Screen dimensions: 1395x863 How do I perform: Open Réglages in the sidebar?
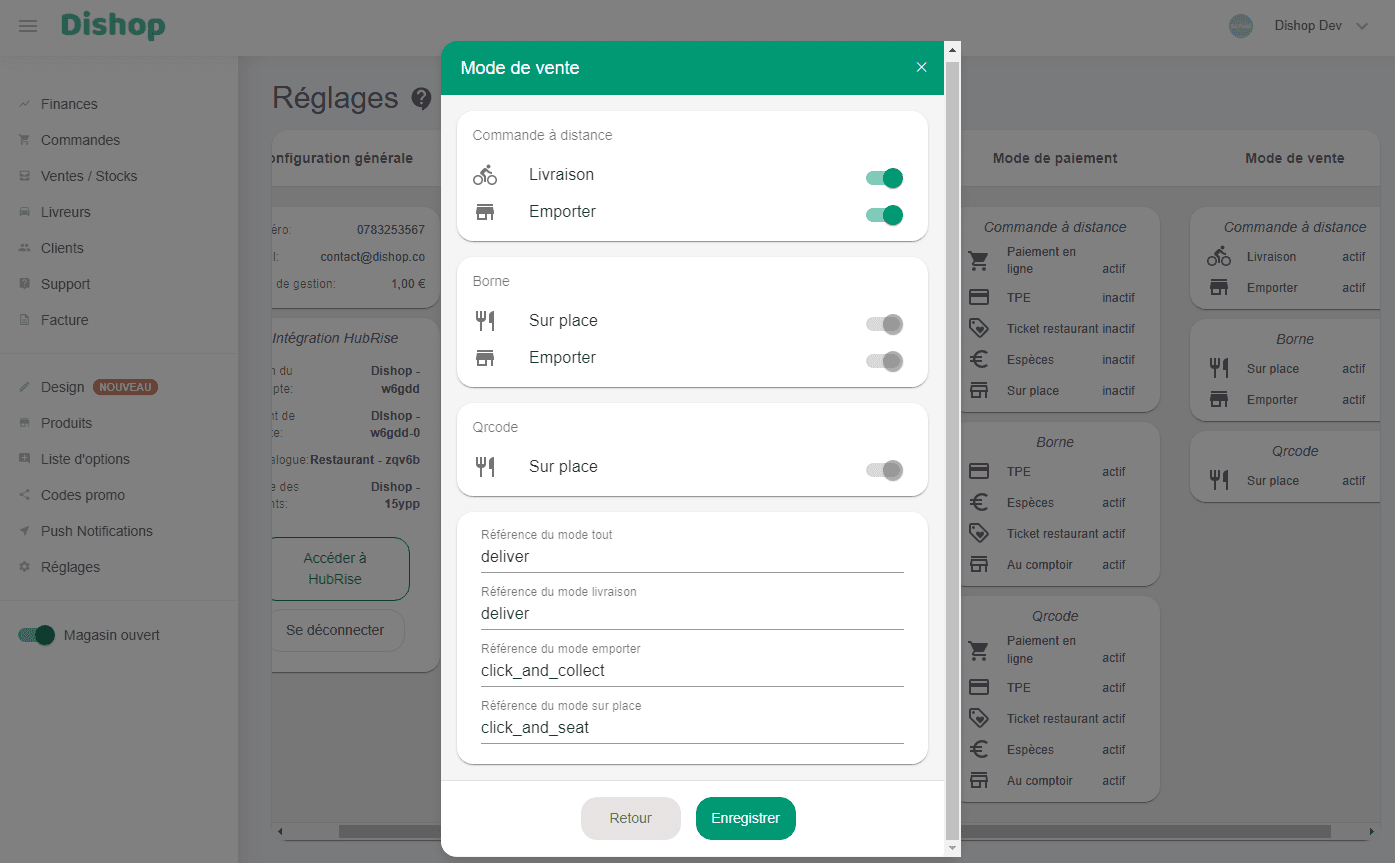70,567
